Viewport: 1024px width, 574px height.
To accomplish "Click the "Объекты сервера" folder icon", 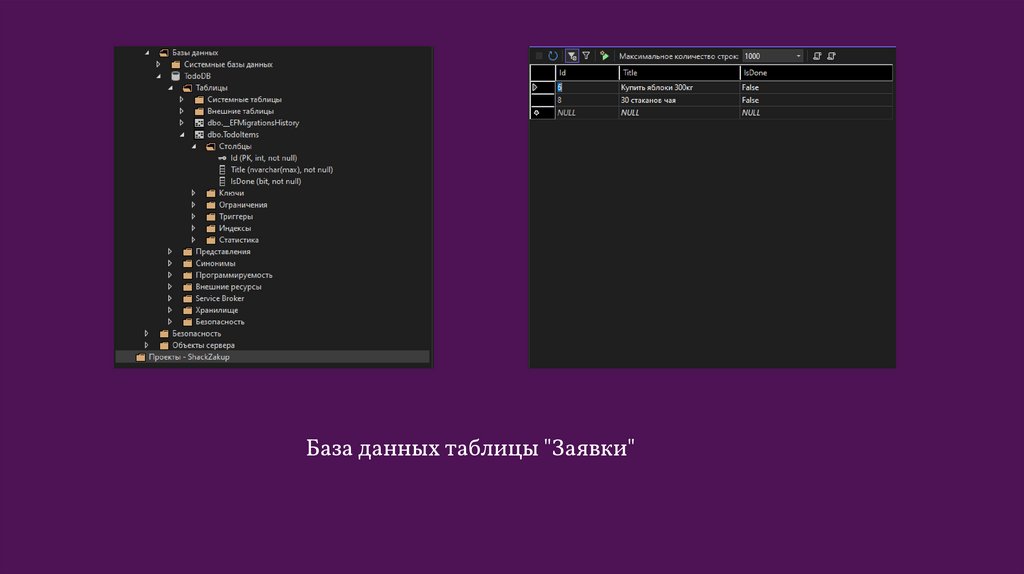I will (x=164, y=345).
